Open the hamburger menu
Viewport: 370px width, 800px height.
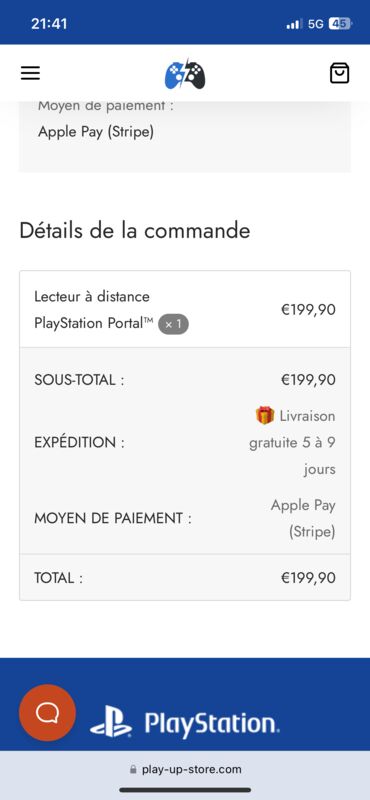click(x=30, y=73)
